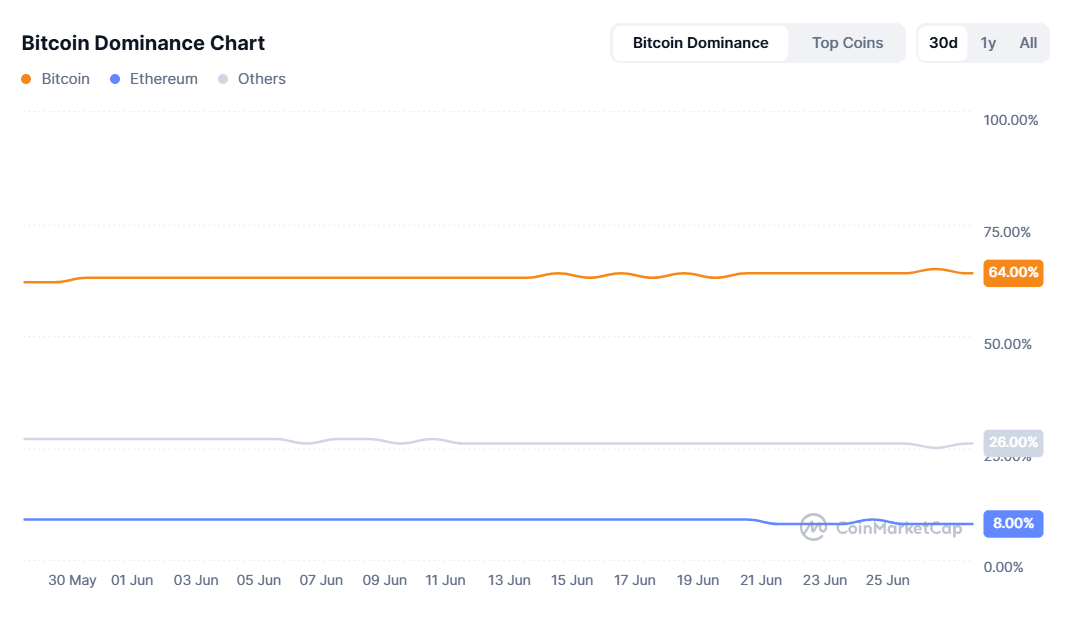Switch to the Top Coins tab

click(x=847, y=43)
